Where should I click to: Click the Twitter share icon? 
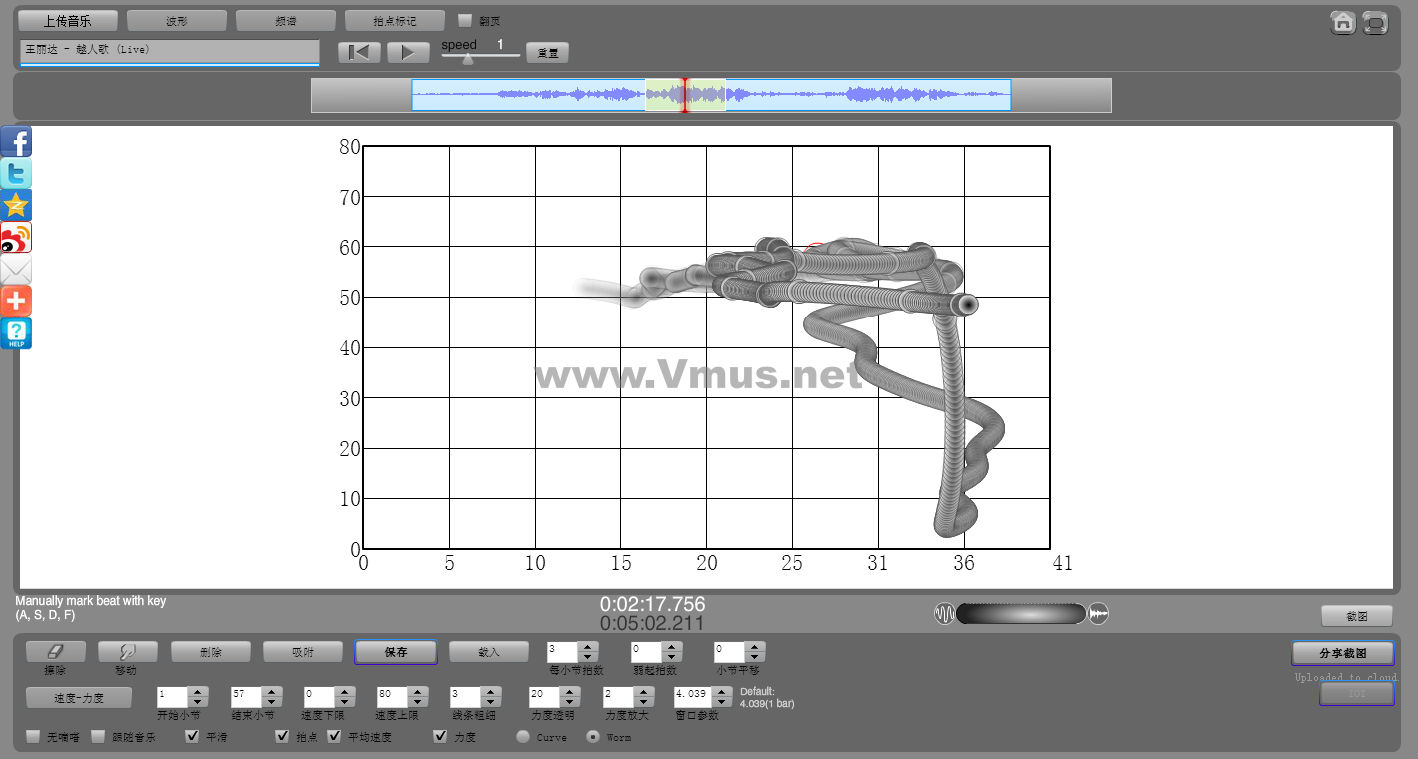16,174
